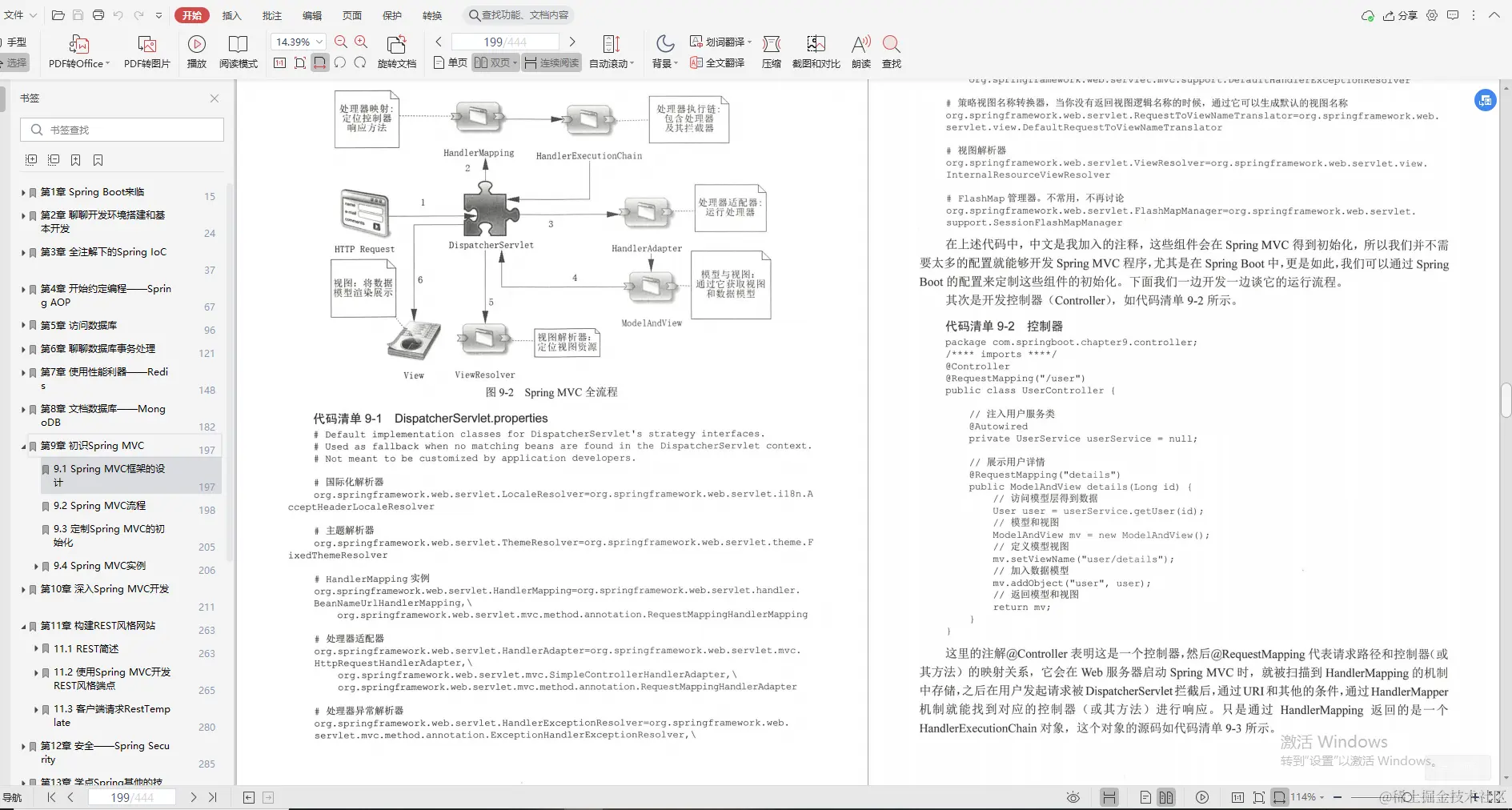Switch to the 批注 tab
This screenshot has width=1512, height=810.
(x=271, y=14)
